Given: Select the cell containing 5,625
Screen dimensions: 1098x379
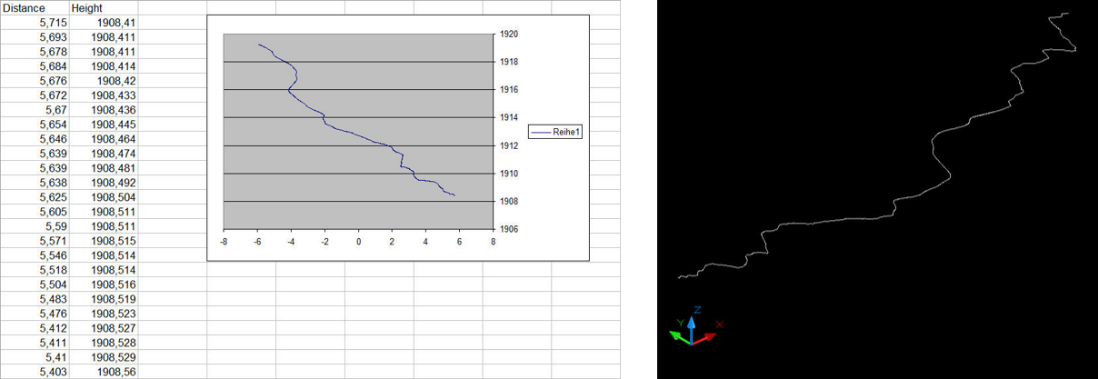Looking at the screenshot, I should tap(35, 197).
